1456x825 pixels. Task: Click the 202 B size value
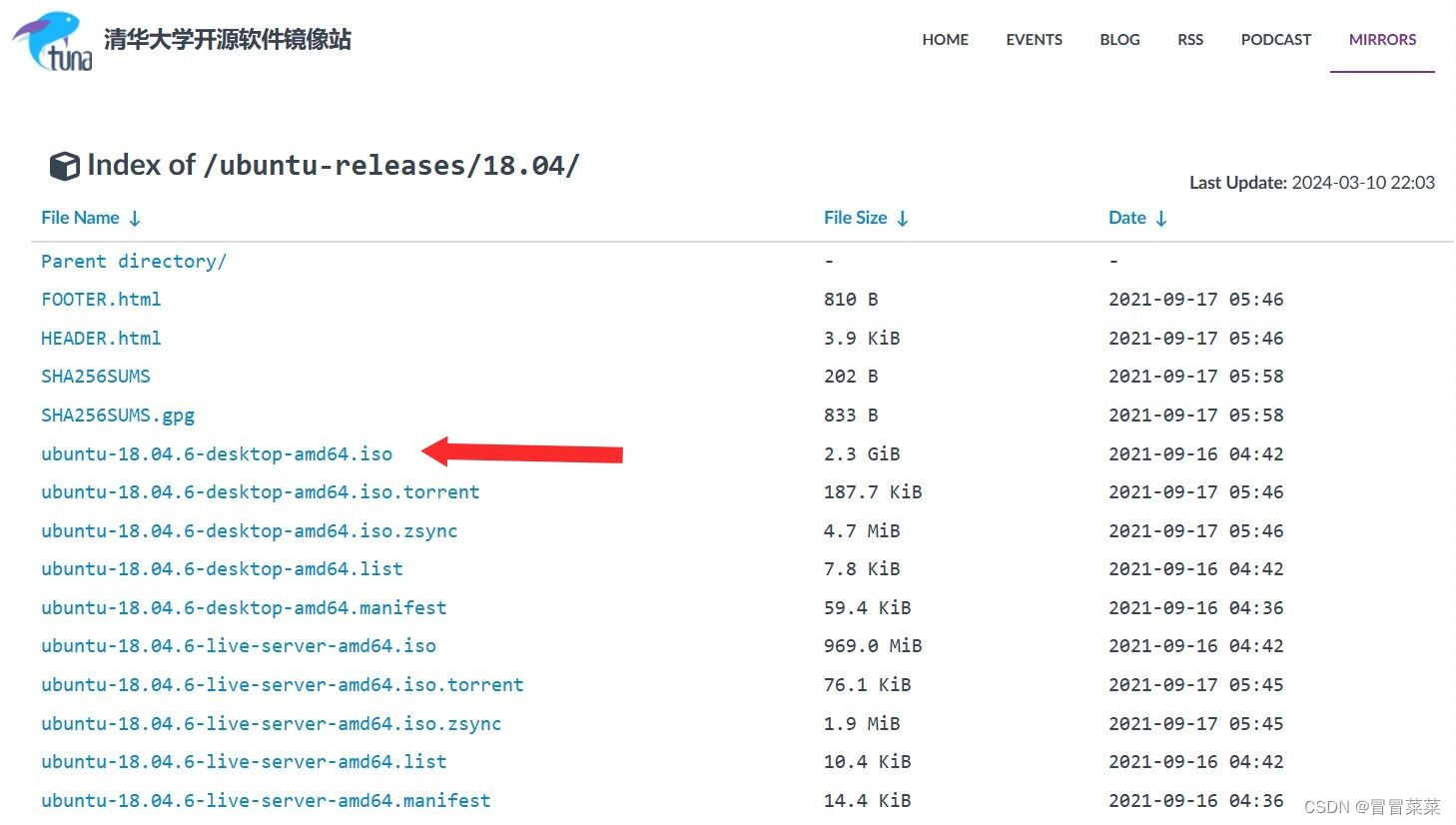(x=851, y=377)
